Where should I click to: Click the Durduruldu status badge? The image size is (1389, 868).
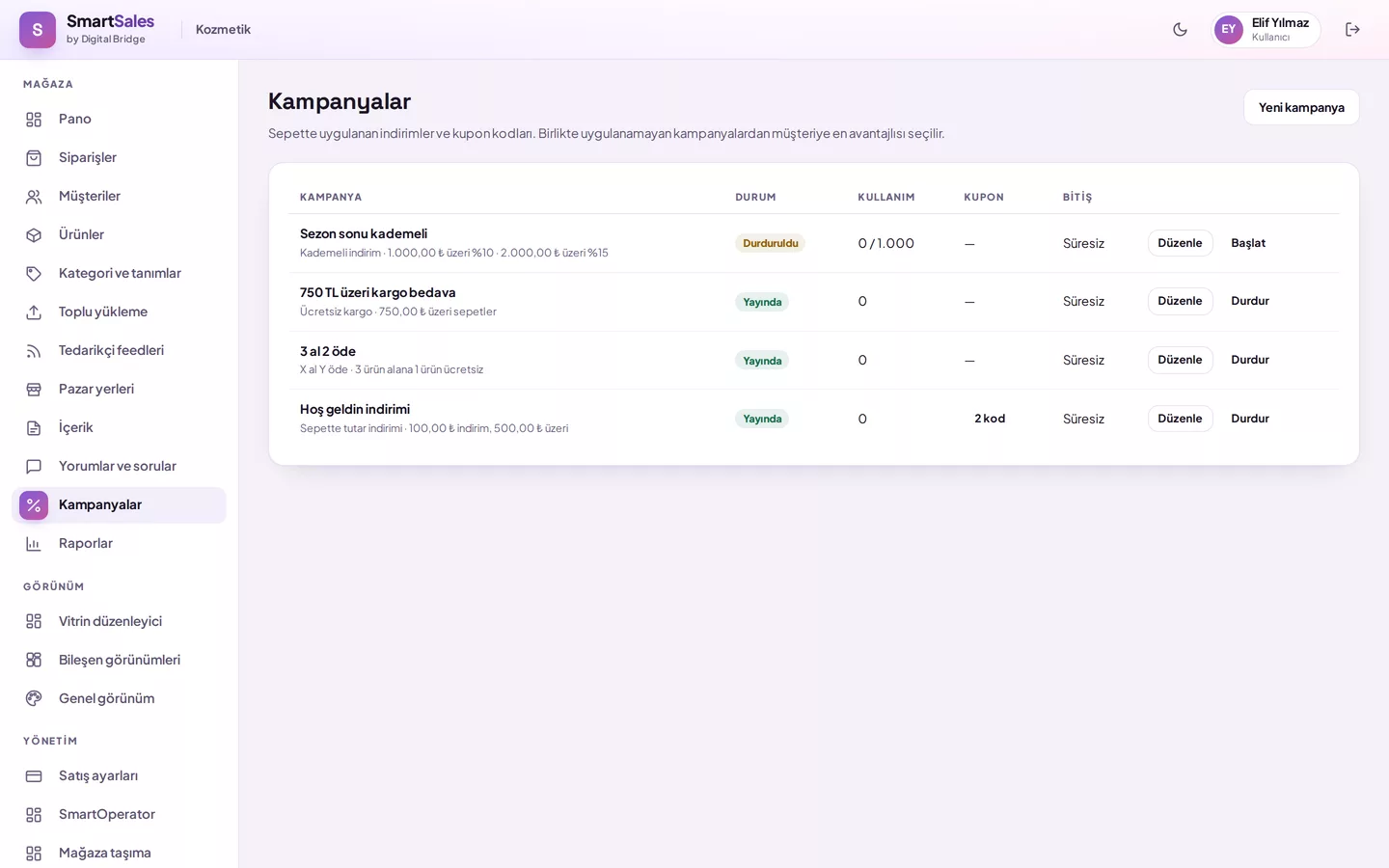click(770, 243)
